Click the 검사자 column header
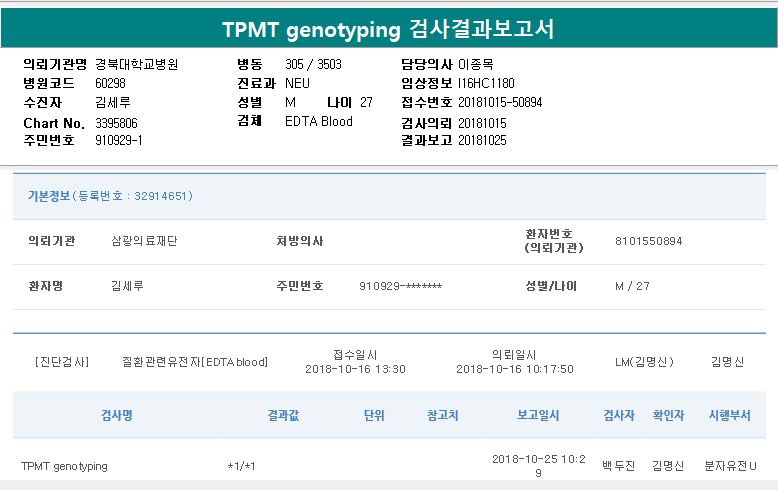The height and width of the screenshot is (490, 778). tap(618, 415)
